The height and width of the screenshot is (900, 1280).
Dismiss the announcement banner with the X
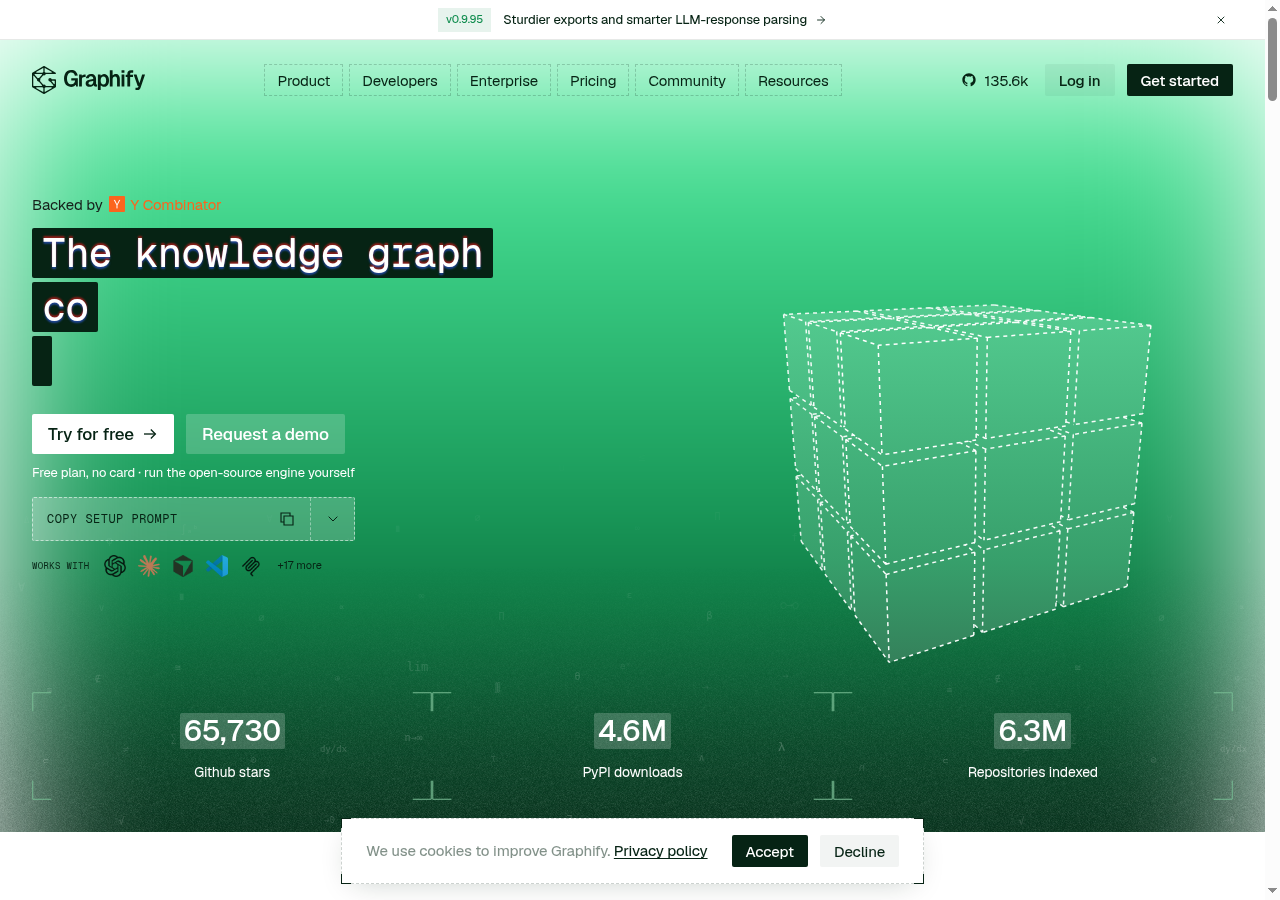(x=1221, y=20)
